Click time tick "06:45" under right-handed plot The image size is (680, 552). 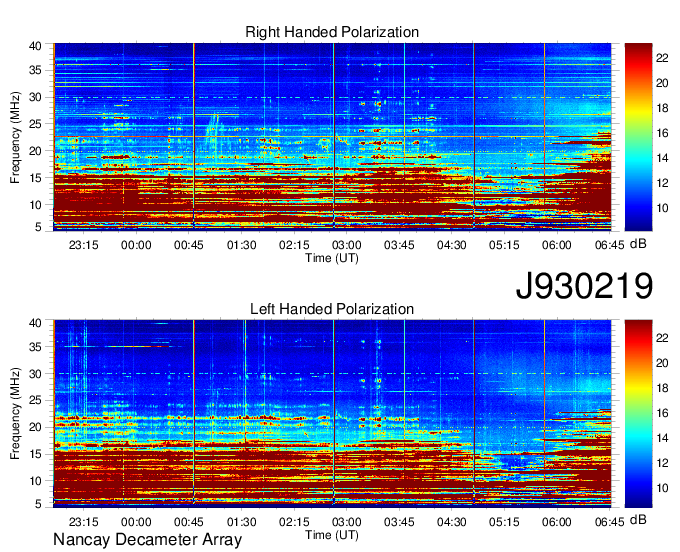(x=609, y=245)
